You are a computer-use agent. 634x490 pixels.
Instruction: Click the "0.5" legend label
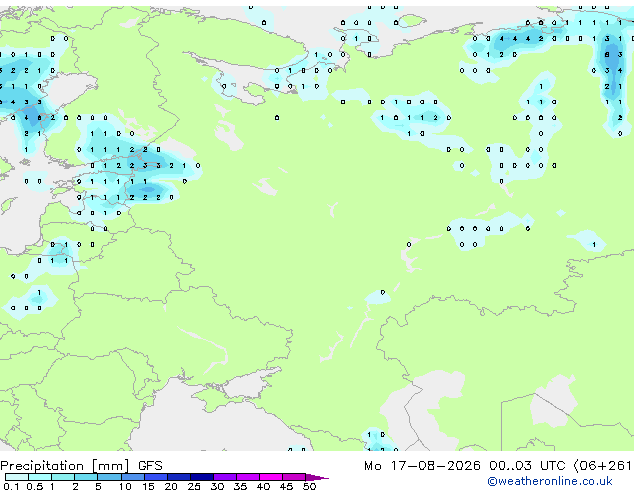34,486
